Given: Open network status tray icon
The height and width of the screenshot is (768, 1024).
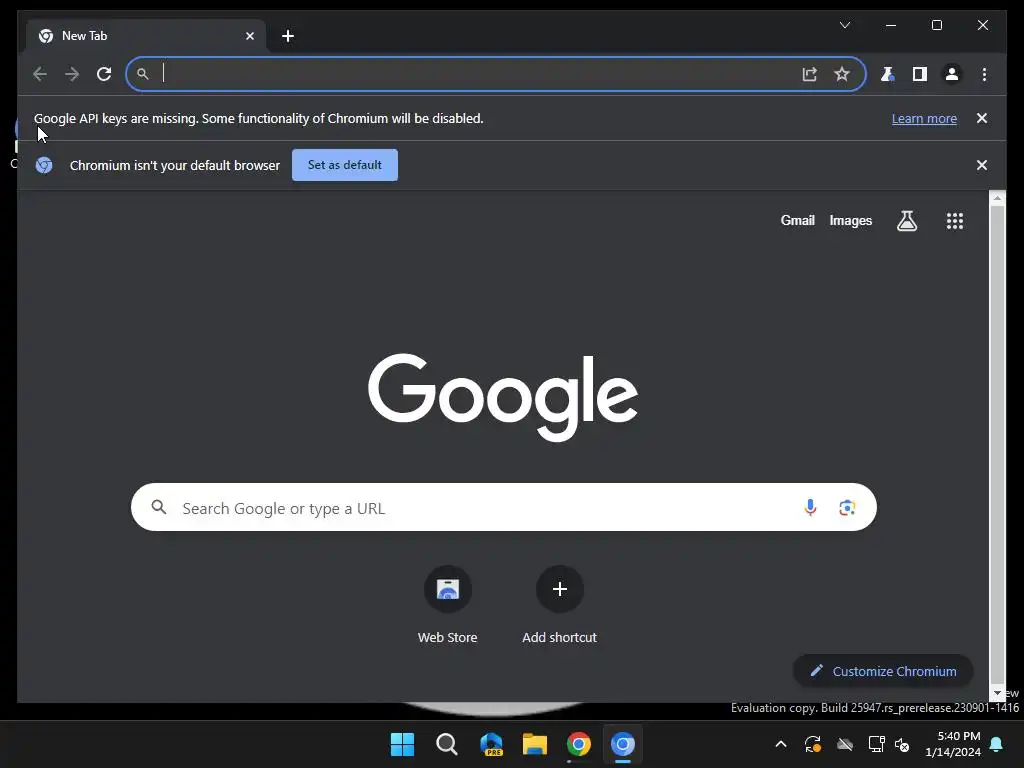Looking at the screenshot, I should click(x=876, y=744).
